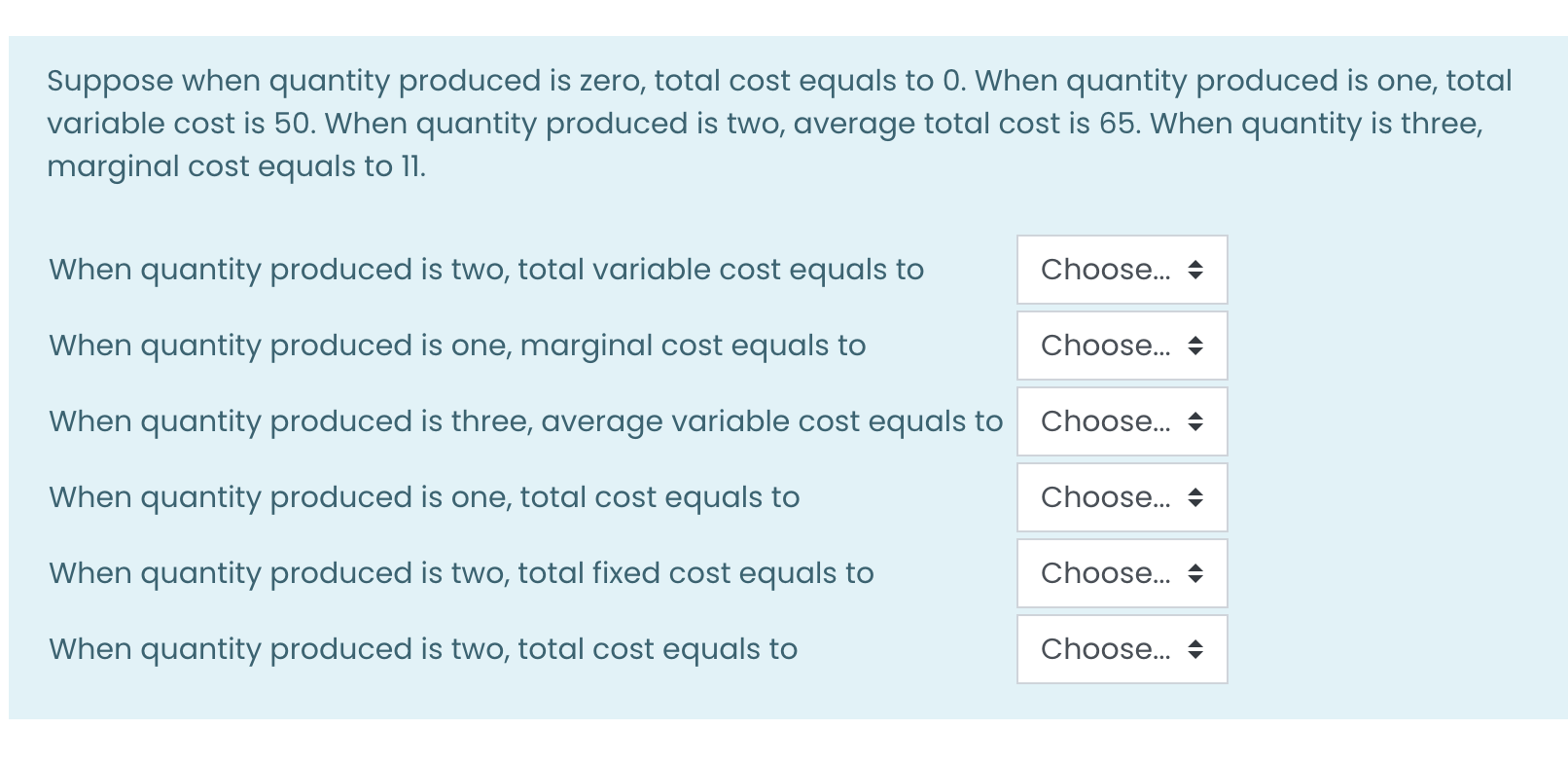Open the marginal cost at quantity one dropdown
The height and width of the screenshot is (766, 1568).
tap(1122, 346)
